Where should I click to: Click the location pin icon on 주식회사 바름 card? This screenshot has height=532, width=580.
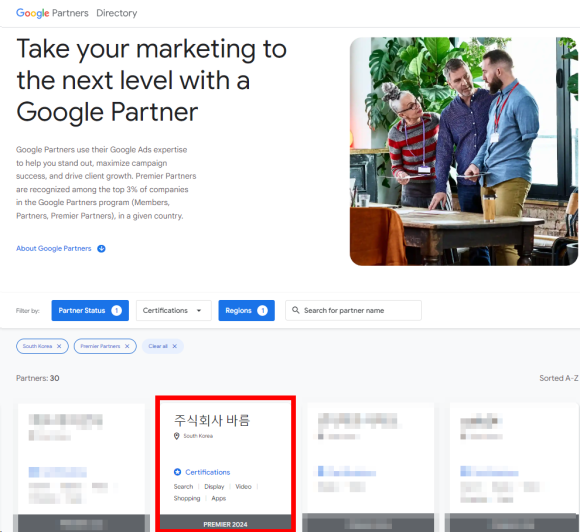point(176,436)
